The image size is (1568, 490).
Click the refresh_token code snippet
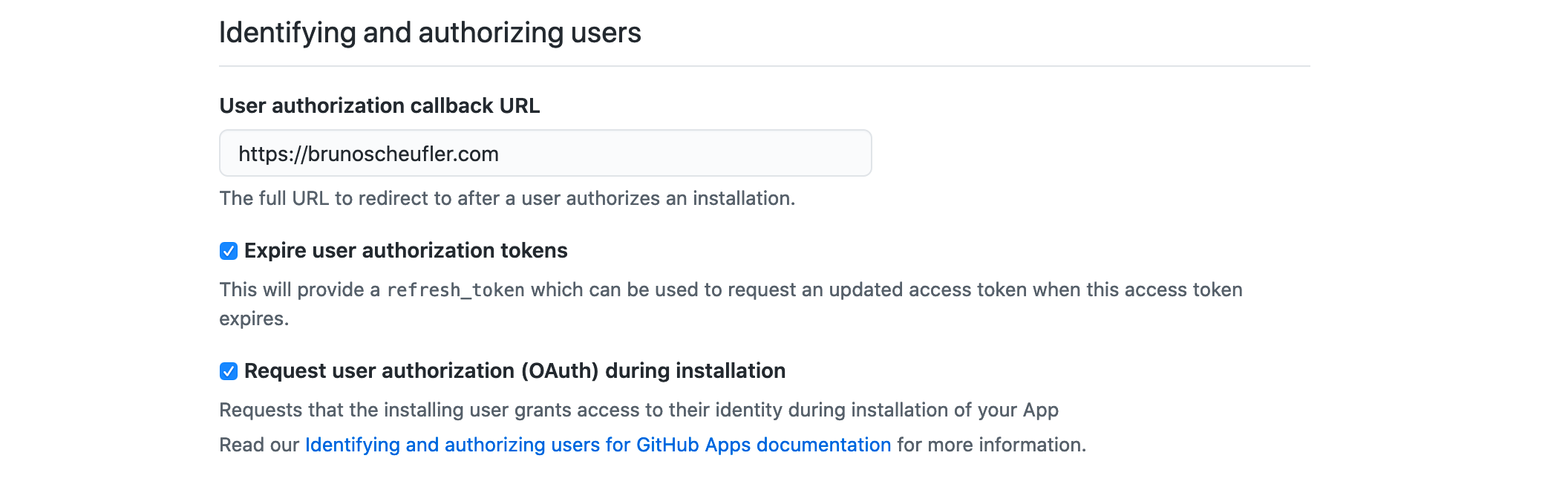coord(456,290)
